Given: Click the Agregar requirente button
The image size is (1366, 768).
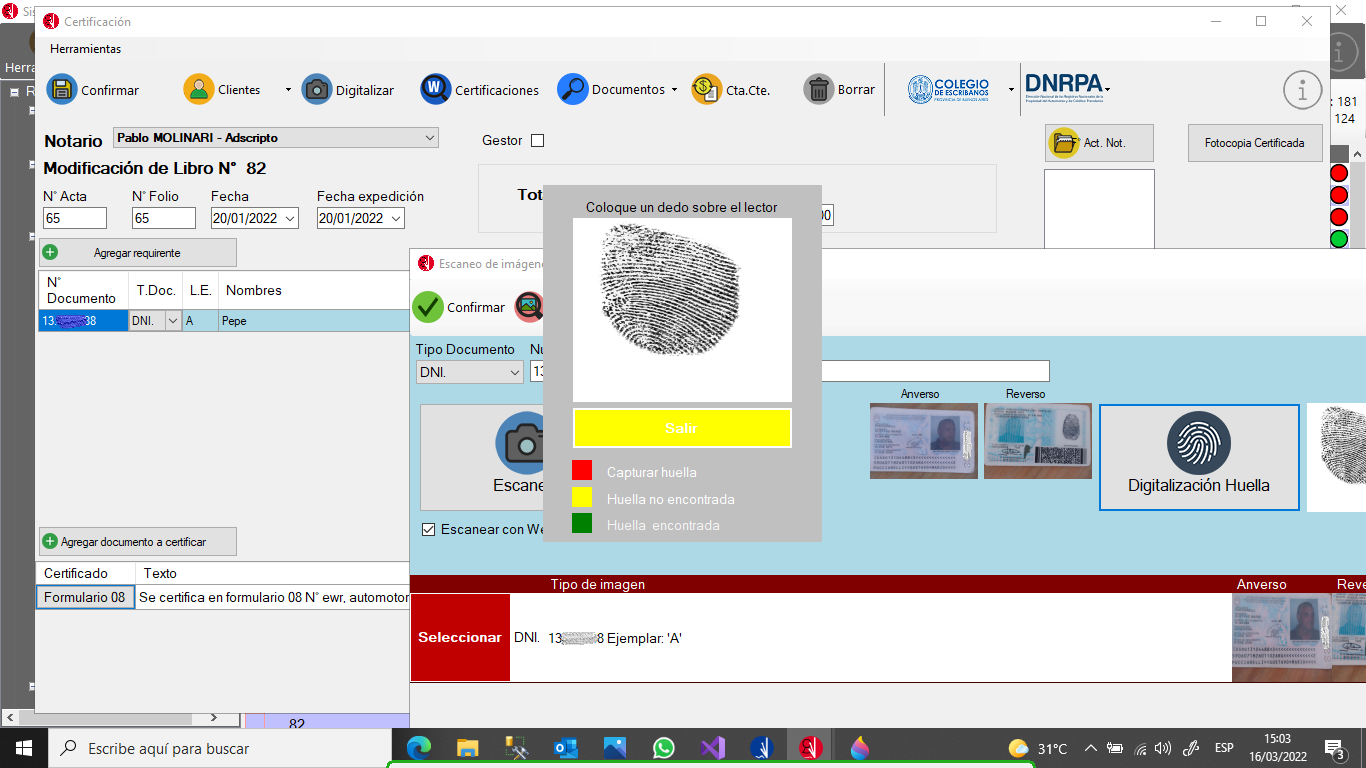Looking at the screenshot, I should (137, 253).
